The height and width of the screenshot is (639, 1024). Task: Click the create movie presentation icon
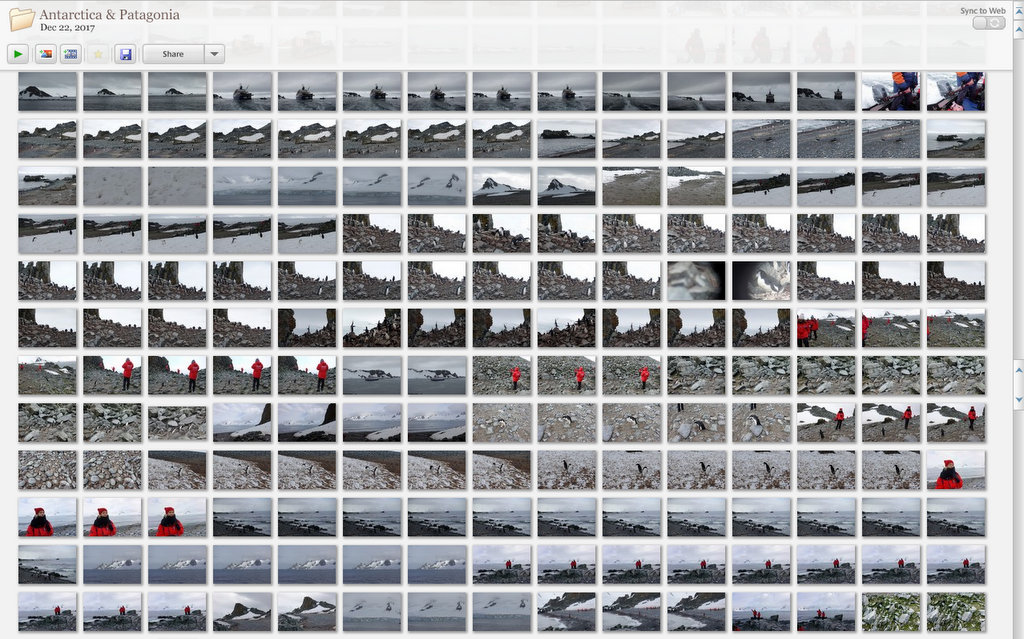(x=71, y=54)
